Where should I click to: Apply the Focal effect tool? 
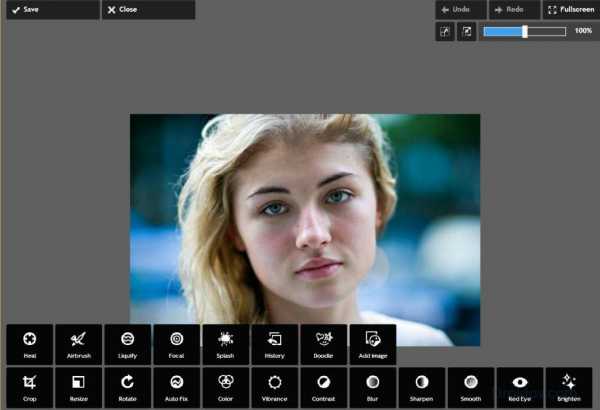tap(176, 344)
